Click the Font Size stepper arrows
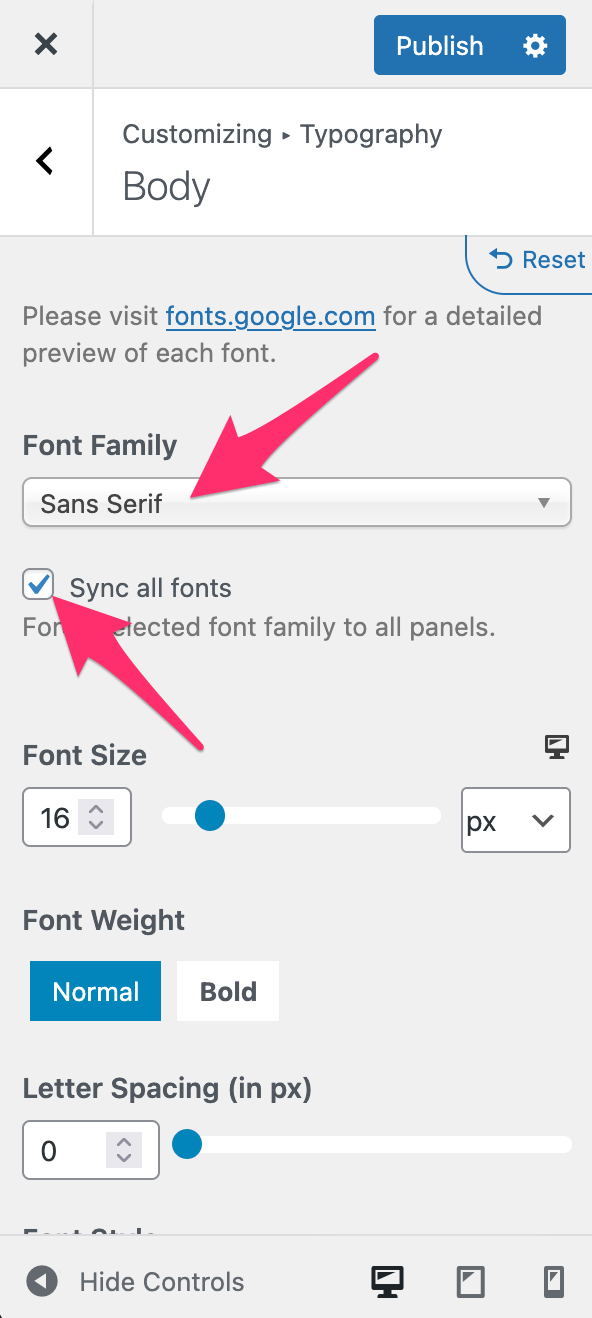592x1318 pixels. [96, 818]
